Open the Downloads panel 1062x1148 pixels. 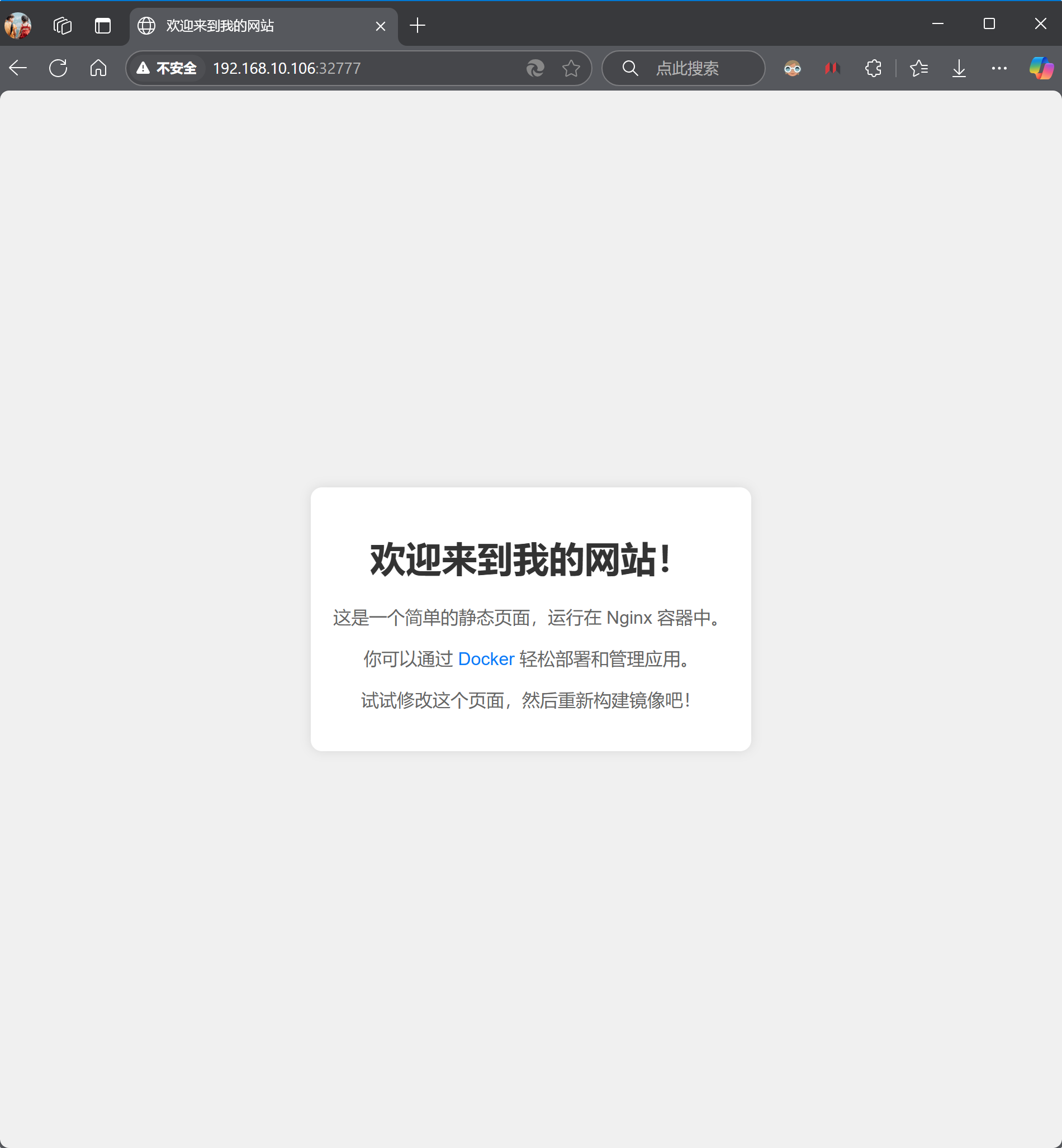pyautogui.click(x=959, y=68)
